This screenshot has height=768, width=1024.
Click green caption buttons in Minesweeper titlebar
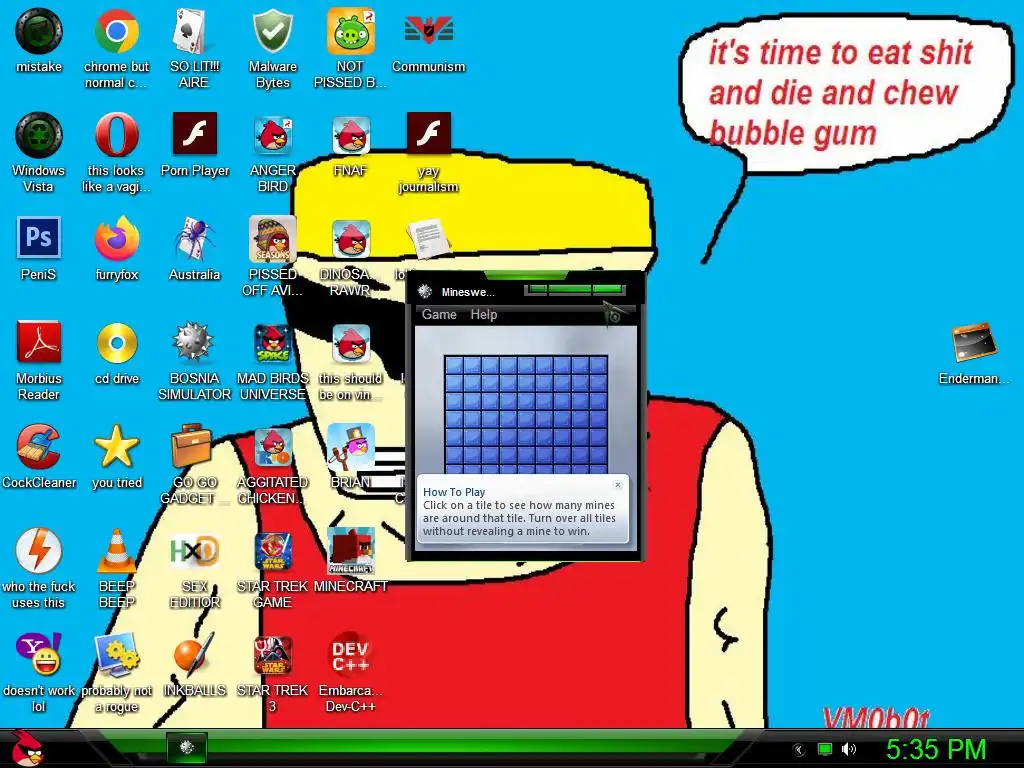pos(575,289)
